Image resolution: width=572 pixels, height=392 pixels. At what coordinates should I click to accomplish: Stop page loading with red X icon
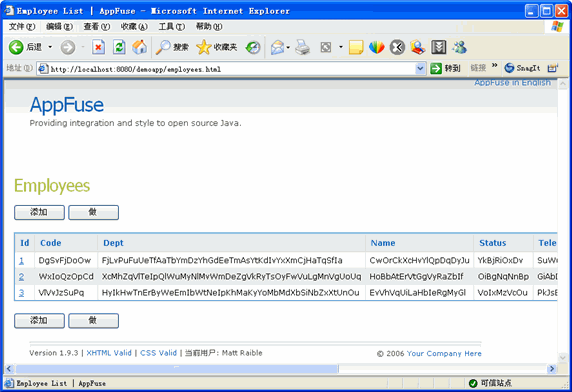click(98, 47)
